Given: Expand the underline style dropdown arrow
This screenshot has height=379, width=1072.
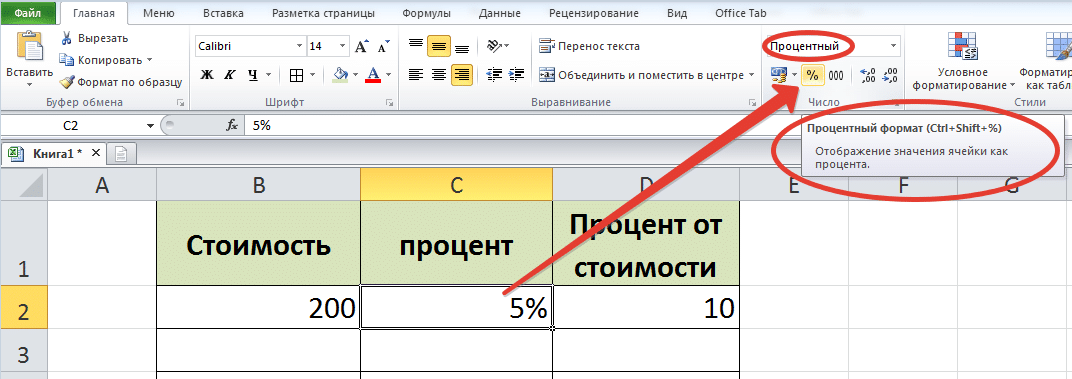Looking at the screenshot, I should 268,75.
